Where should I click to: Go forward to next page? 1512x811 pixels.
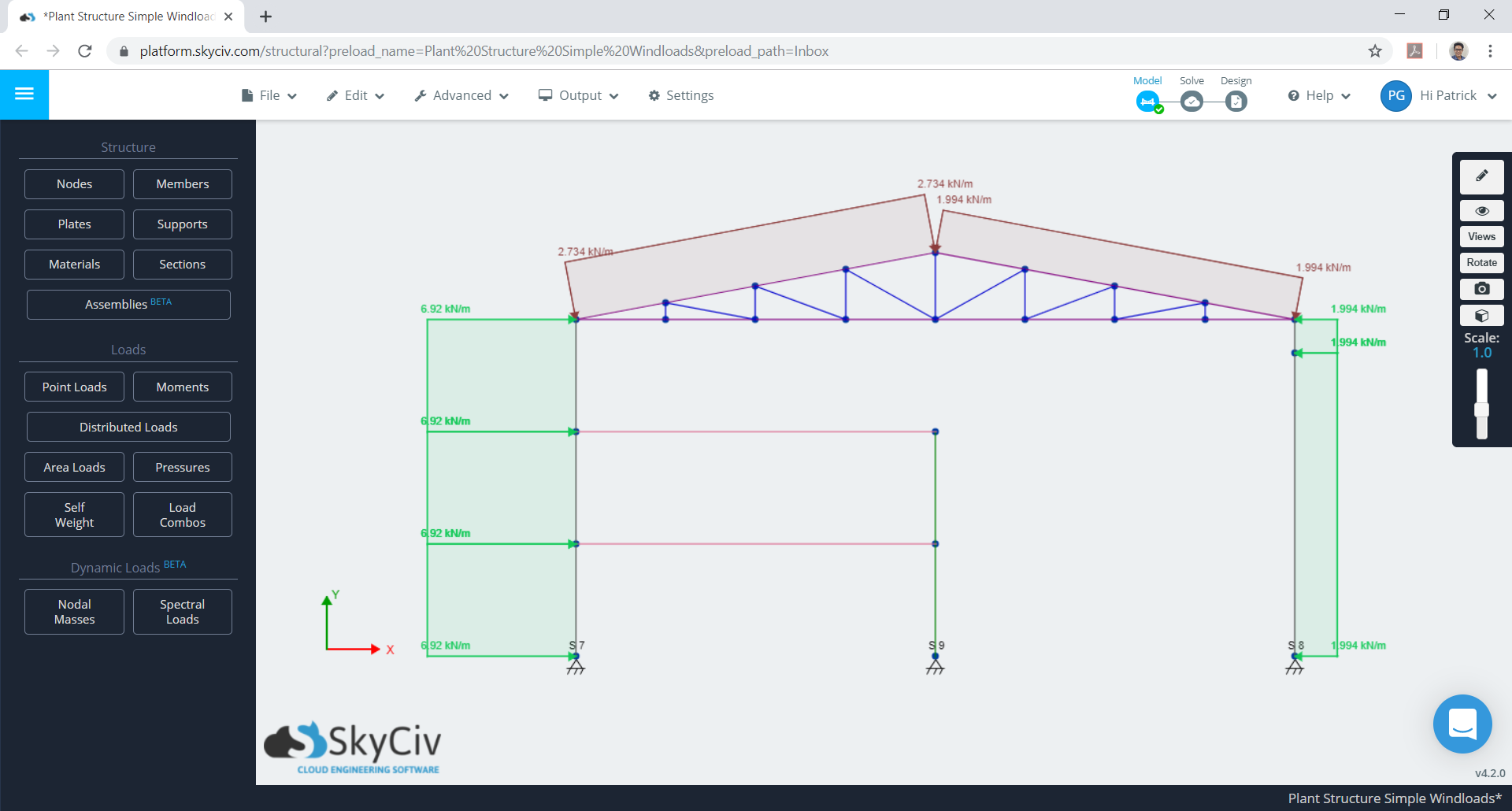click(x=54, y=51)
